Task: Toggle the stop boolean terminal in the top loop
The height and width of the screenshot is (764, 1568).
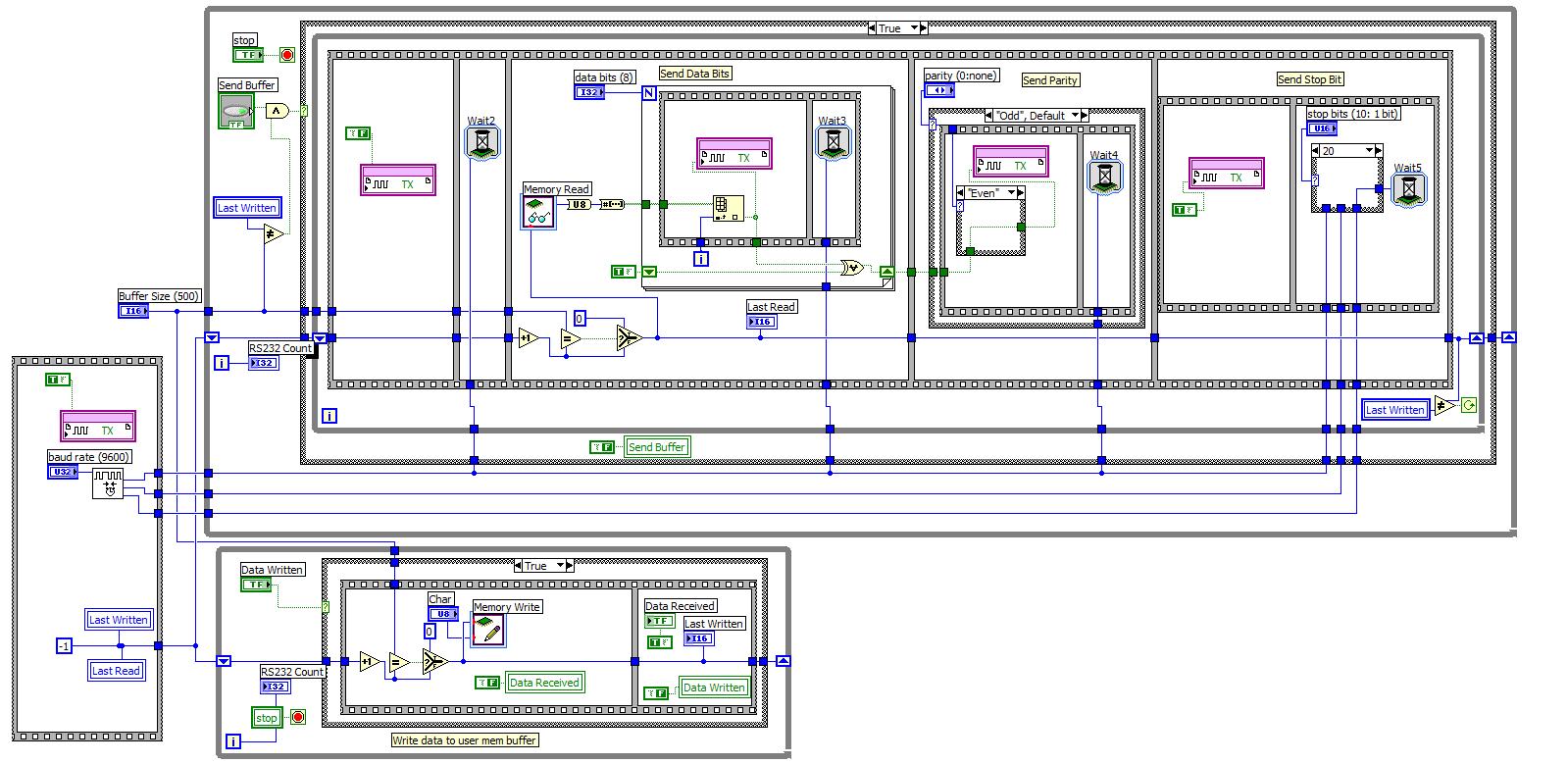Action: (247, 55)
